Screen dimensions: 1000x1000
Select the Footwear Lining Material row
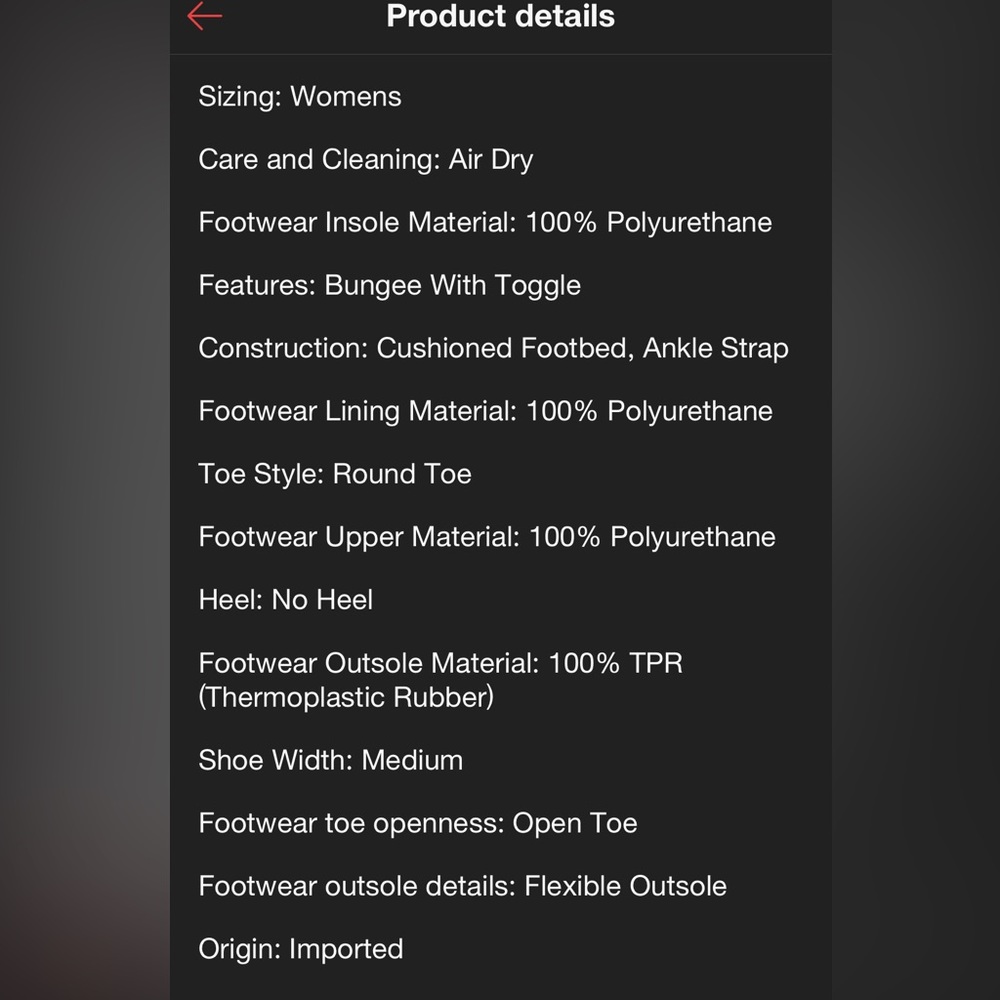(x=485, y=411)
